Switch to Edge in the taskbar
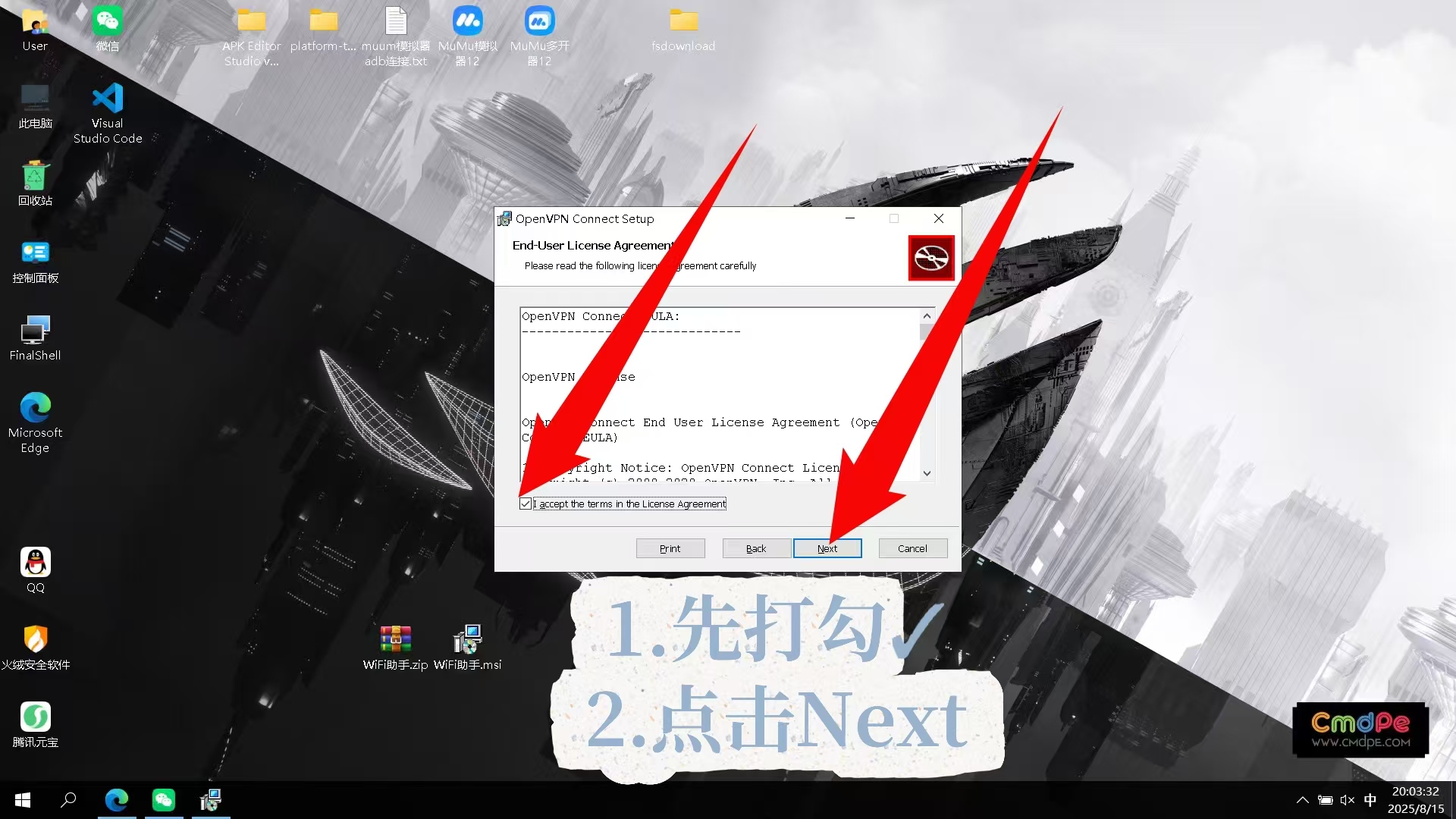Image resolution: width=1456 pixels, height=819 pixels. pyautogui.click(x=117, y=800)
